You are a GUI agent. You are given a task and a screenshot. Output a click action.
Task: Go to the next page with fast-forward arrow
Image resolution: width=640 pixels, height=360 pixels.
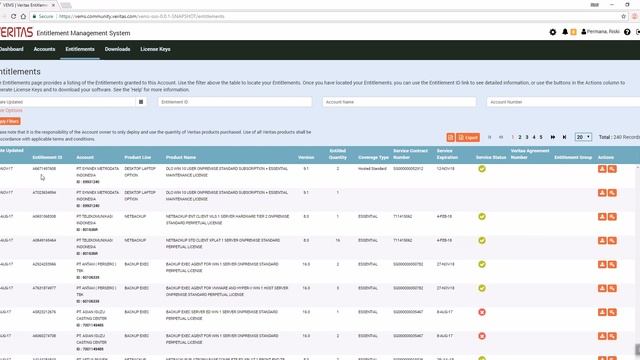point(553,137)
